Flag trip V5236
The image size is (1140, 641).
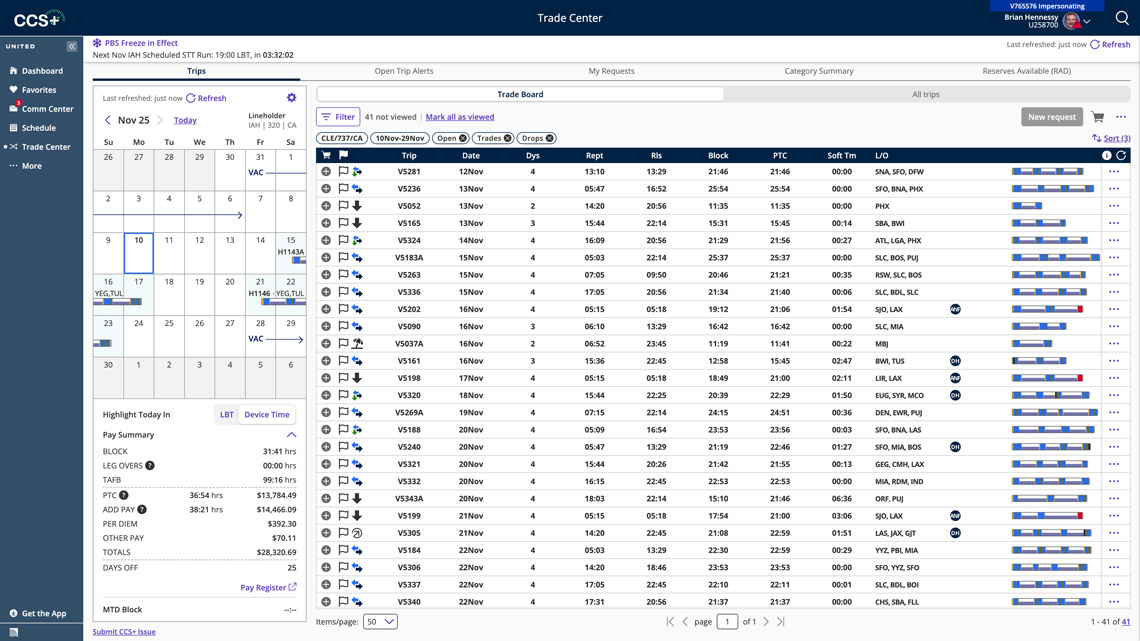click(343, 189)
